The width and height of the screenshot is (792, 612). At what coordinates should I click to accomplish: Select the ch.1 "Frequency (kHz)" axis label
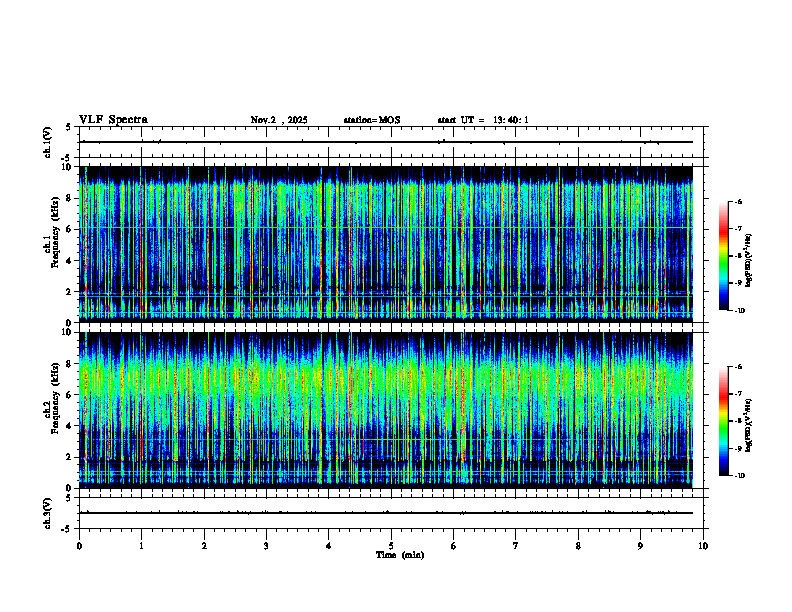point(55,230)
